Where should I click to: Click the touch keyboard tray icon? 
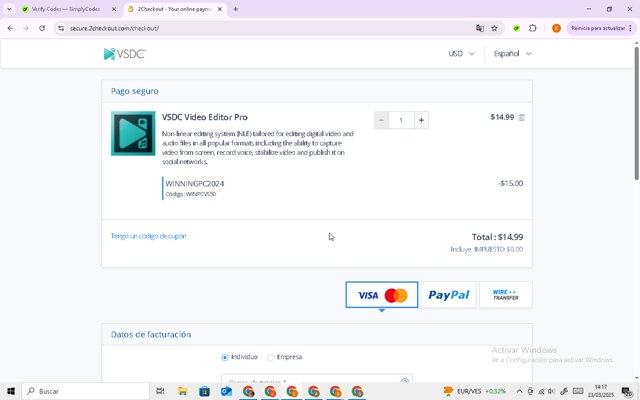point(578,391)
